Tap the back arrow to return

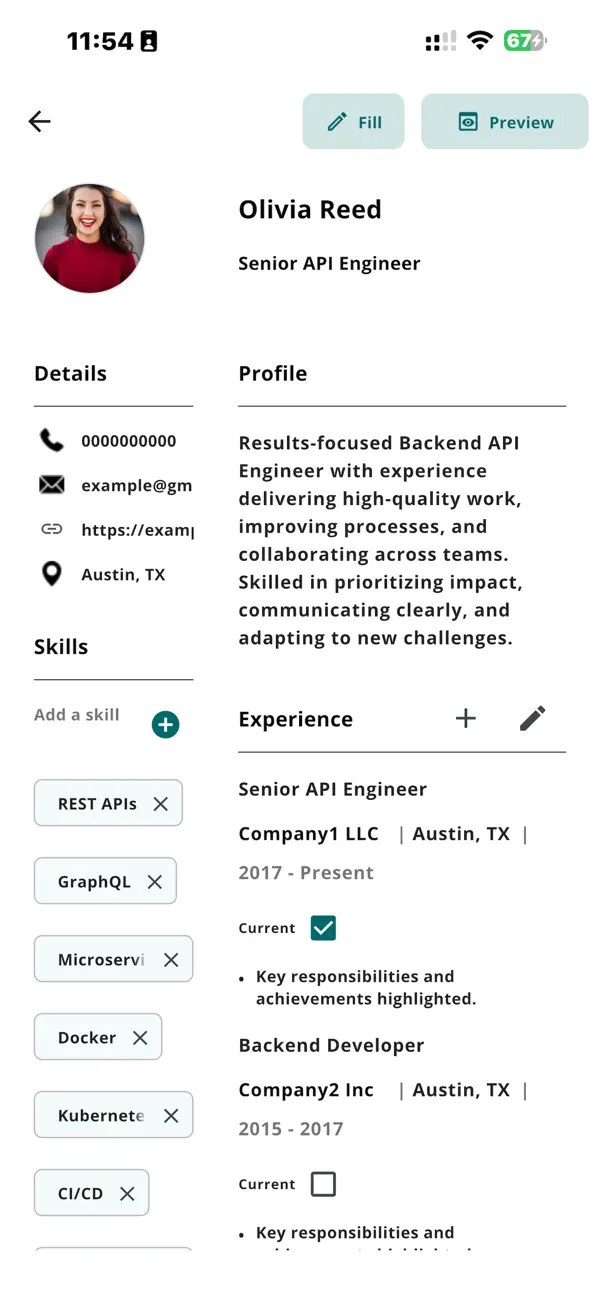click(39, 121)
